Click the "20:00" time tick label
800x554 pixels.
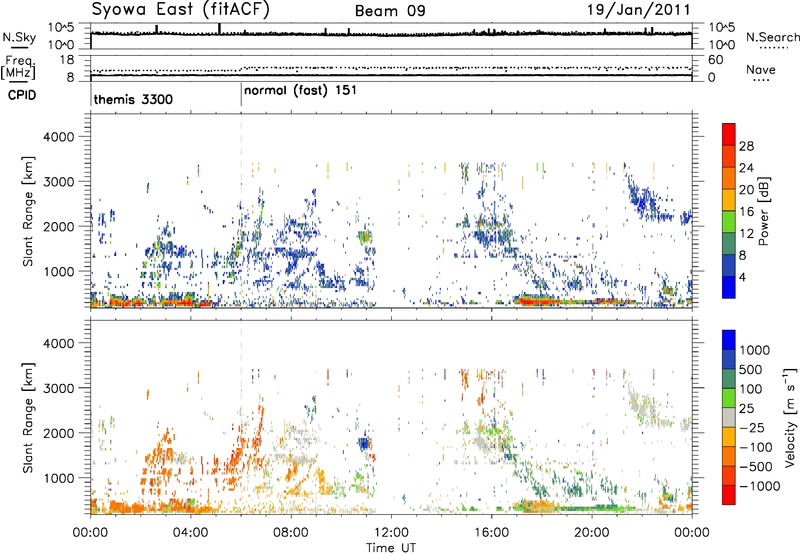(591, 533)
